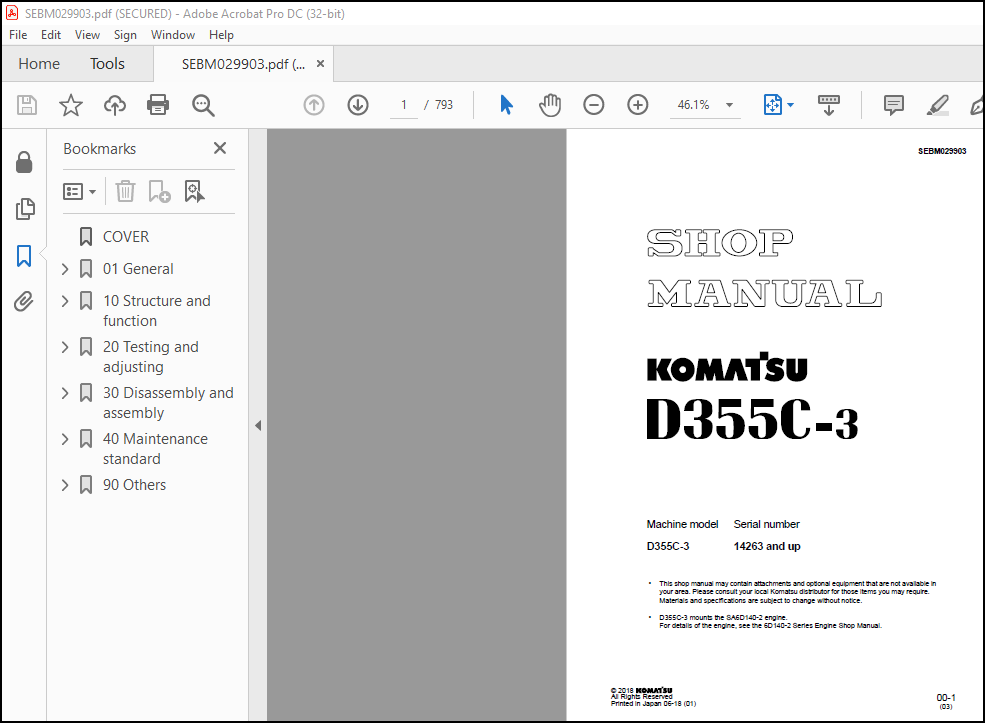Collapse the navigation pane arrow

pos(258,426)
